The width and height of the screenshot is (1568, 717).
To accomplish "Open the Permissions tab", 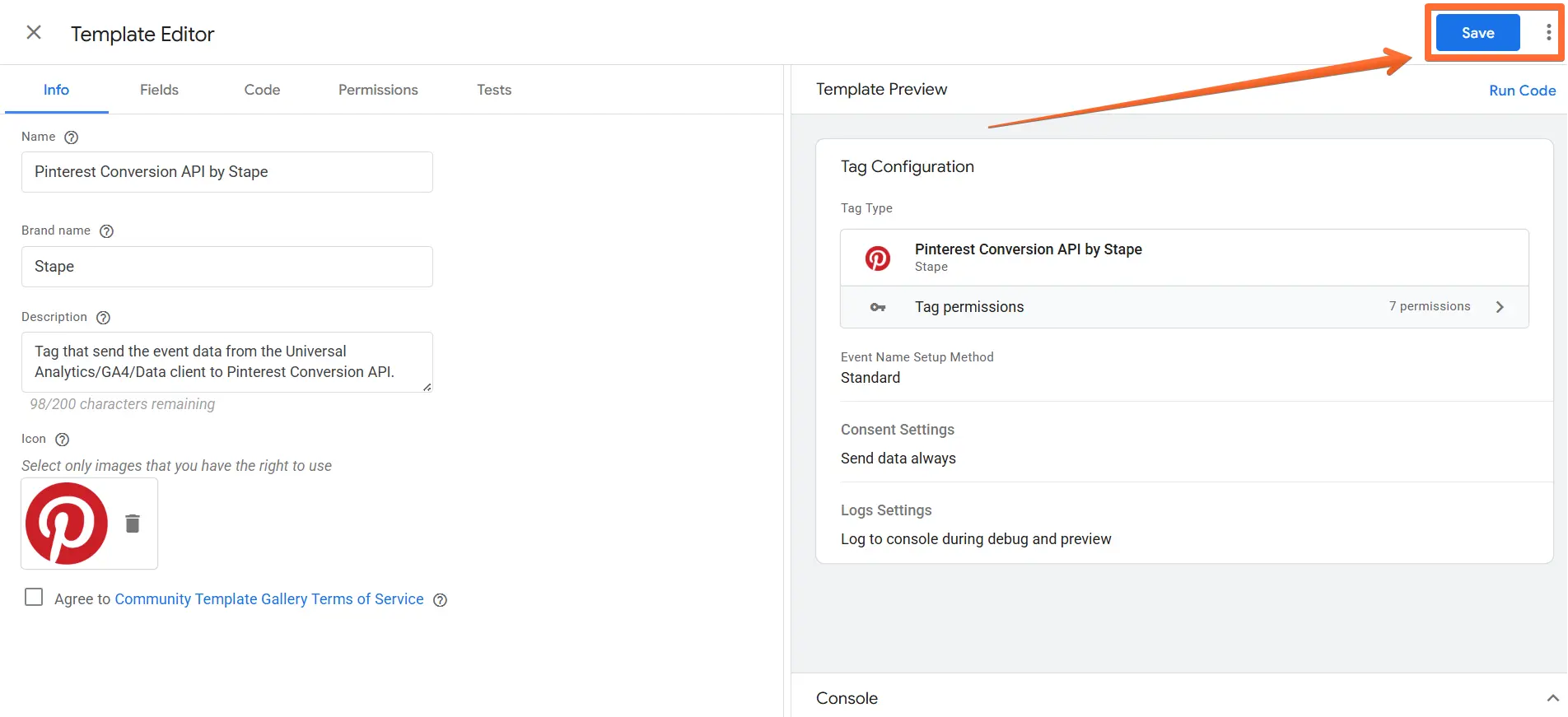I will click(x=378, y=90).
